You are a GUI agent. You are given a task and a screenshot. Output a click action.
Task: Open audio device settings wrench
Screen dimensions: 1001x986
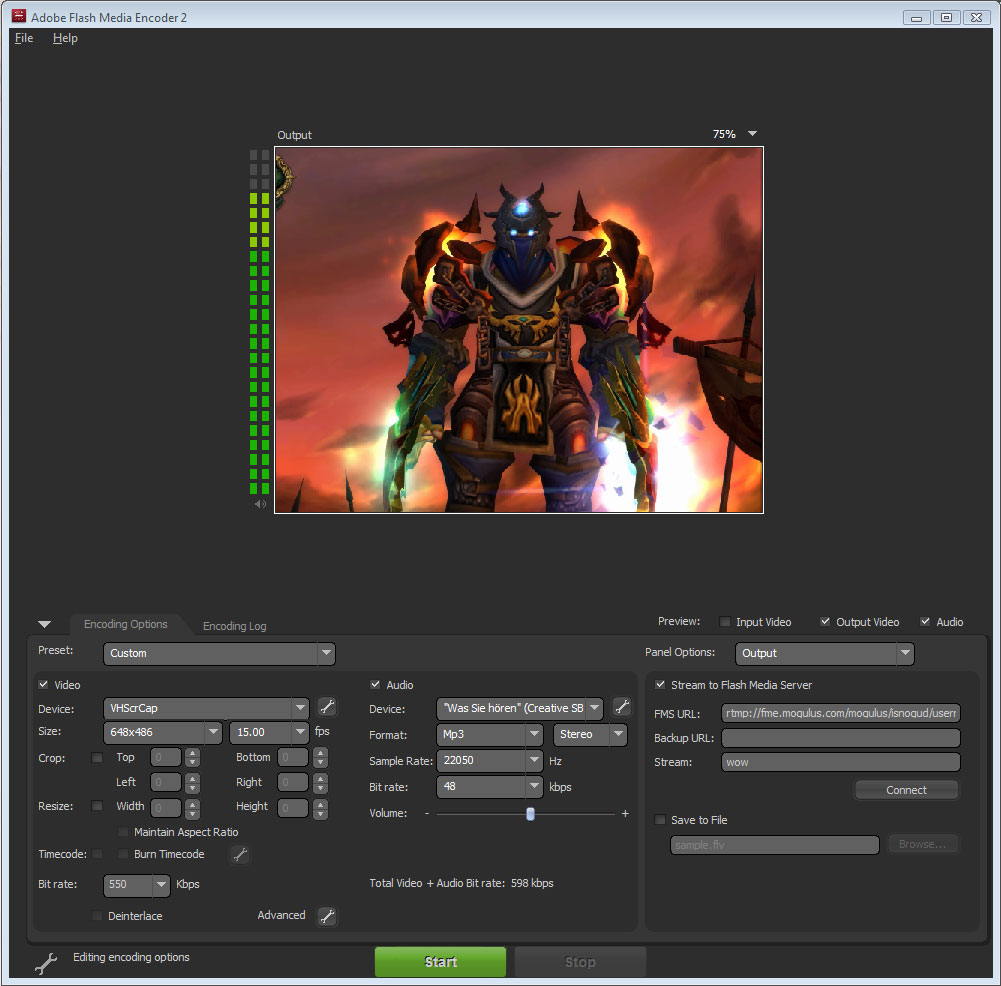coord(622,707)
